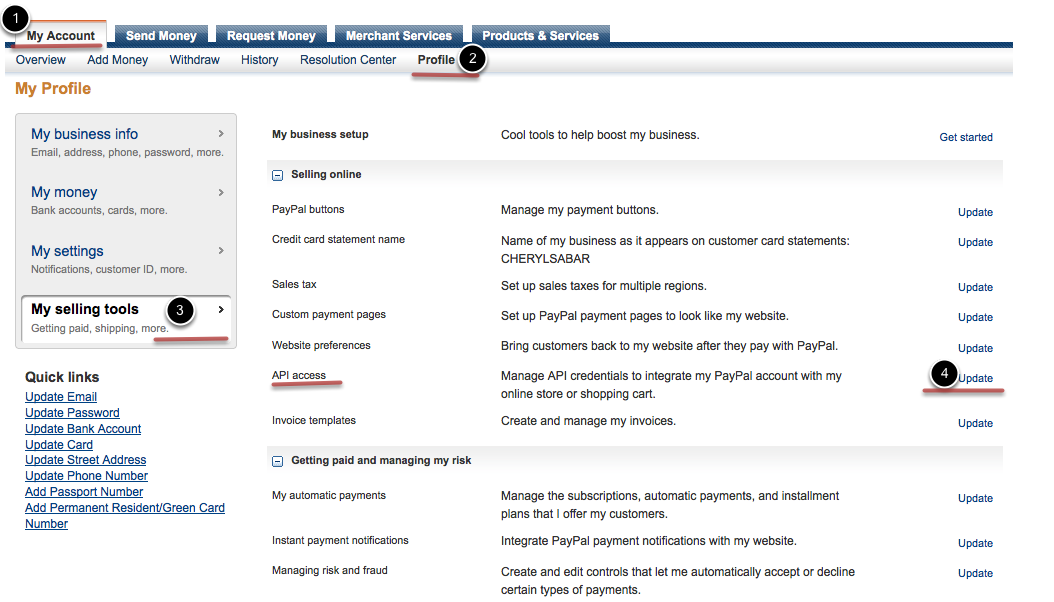Click My automatic payments label

(329, 495)
